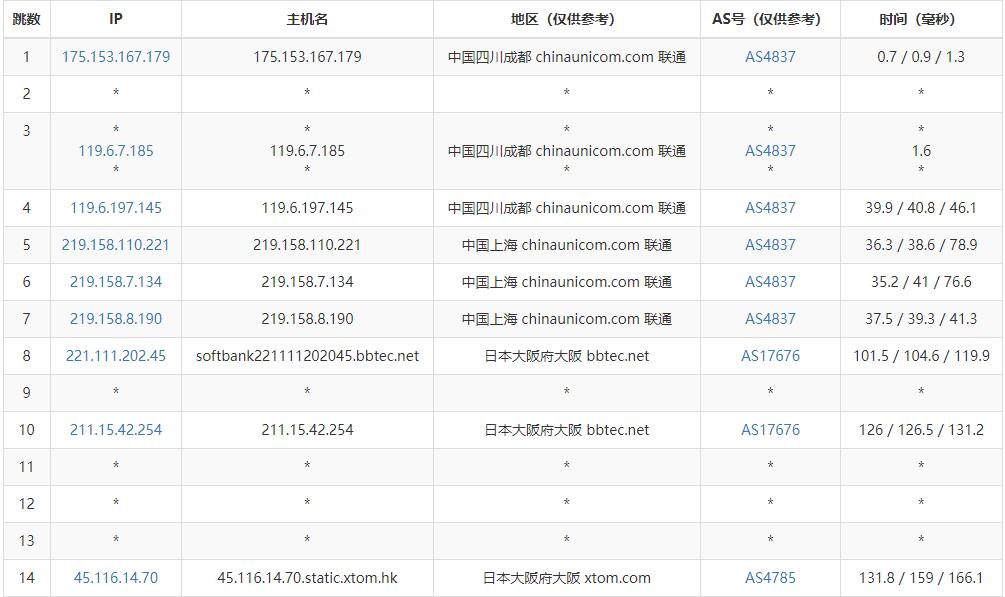Select region 日本大阪府大阪 bbtec.net in hop 8
The image size is (1005, 597).
(x=567, y=356)
